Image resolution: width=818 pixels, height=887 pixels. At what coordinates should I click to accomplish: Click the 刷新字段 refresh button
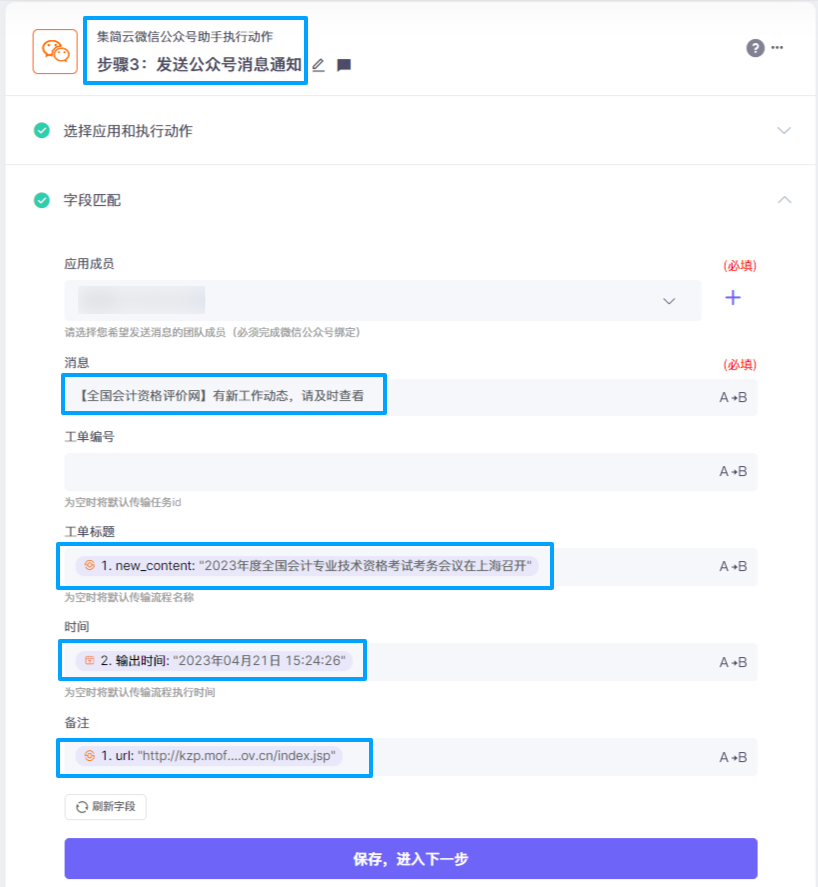pyautogui.click(x=105, y=807)
